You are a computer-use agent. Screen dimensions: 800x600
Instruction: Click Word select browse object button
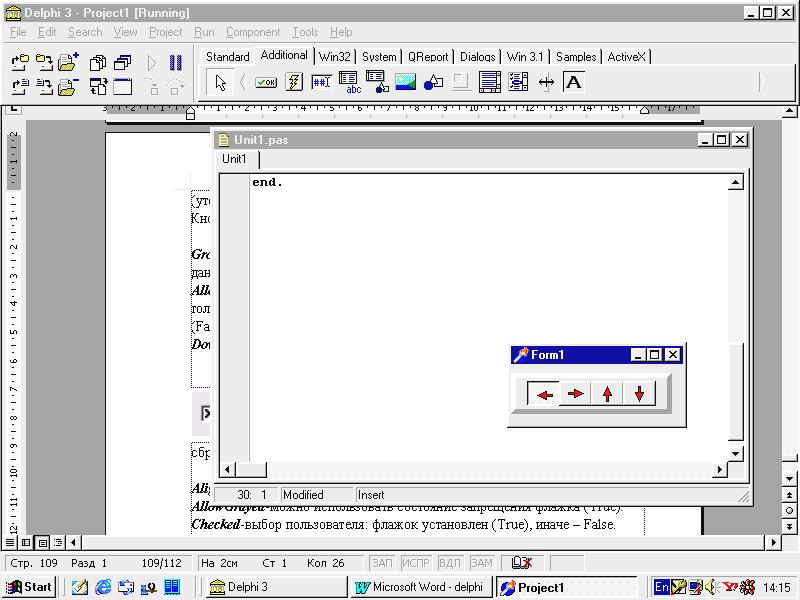coord(789,511)
